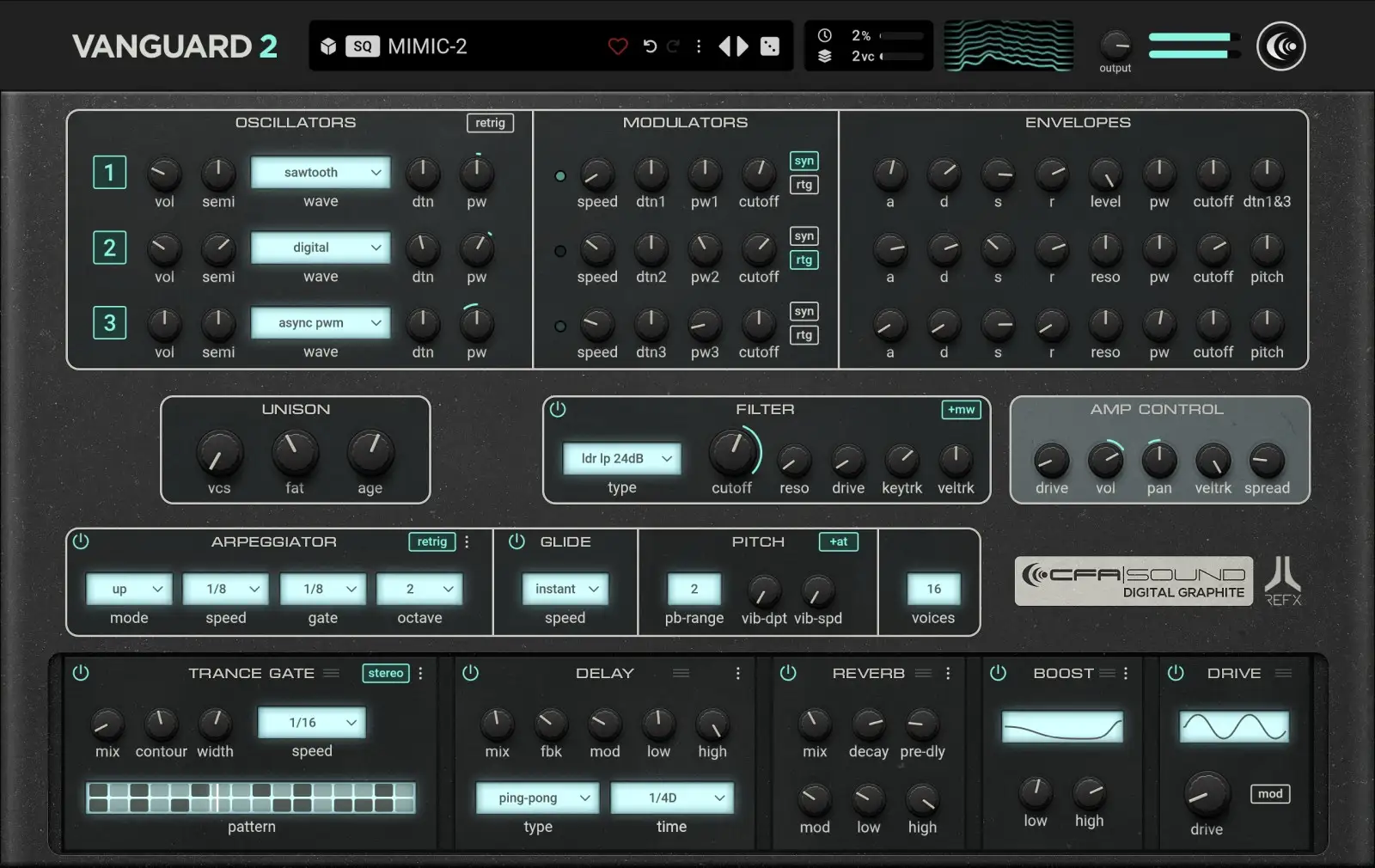Toggle modulator 3 syn button

point(804,311)
